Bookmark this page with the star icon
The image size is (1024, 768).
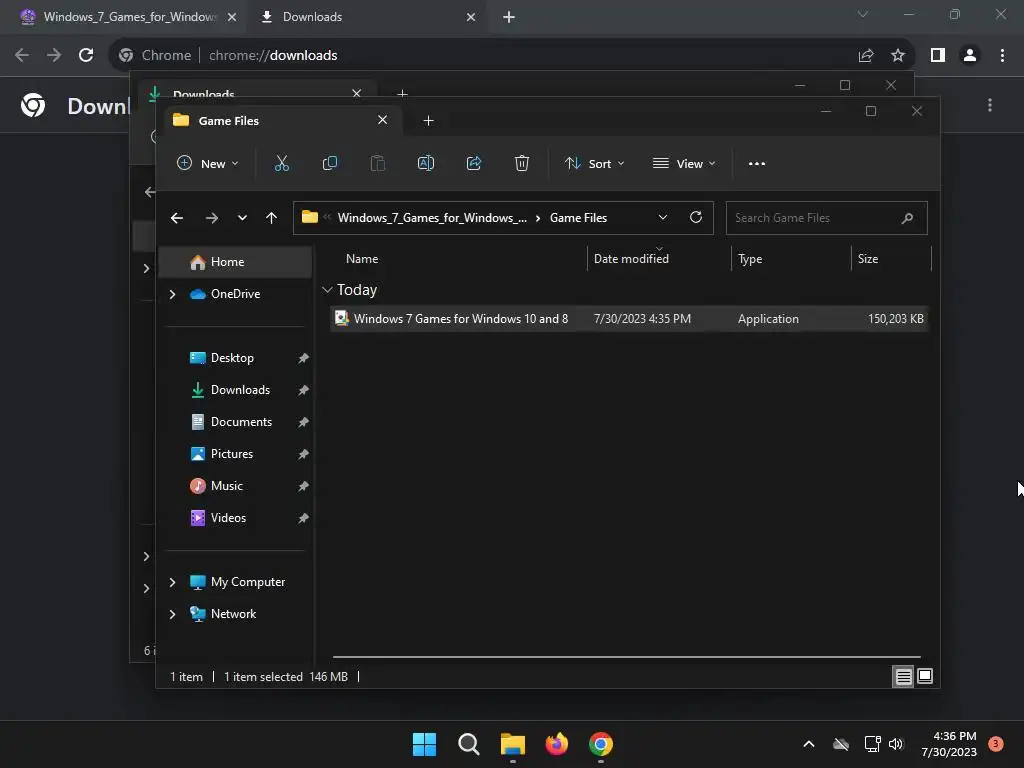pos(898,56)
